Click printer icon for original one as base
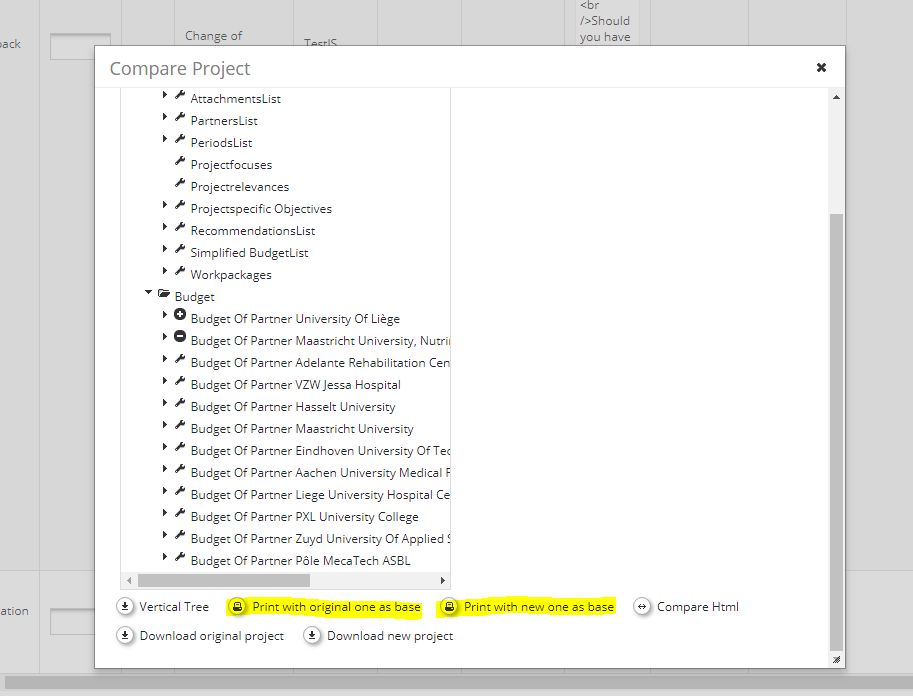The width and height of the screenshot is (913, 696). [238, 606]
